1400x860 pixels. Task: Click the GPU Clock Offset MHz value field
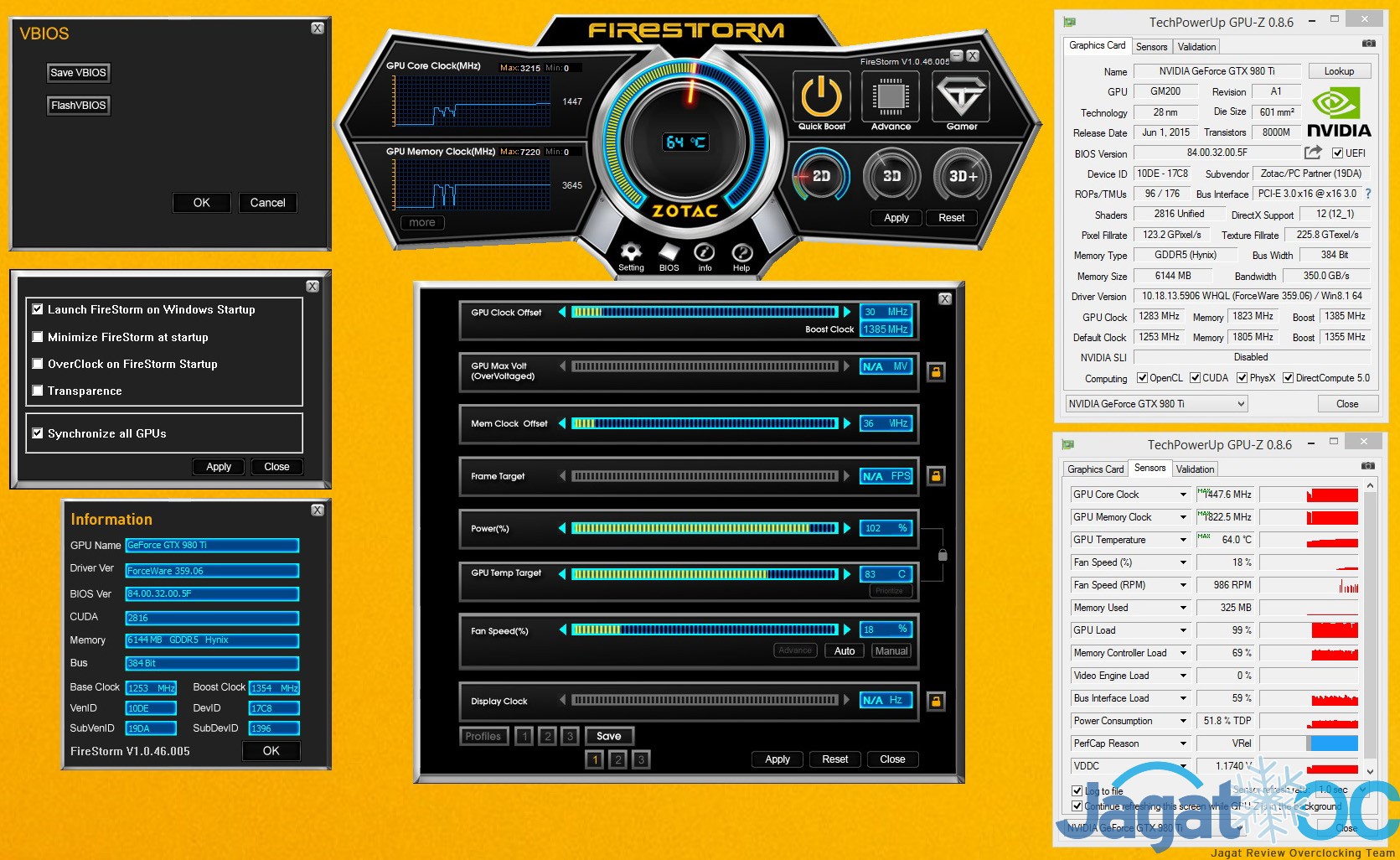pyautogui.click(x=886, y=312)
